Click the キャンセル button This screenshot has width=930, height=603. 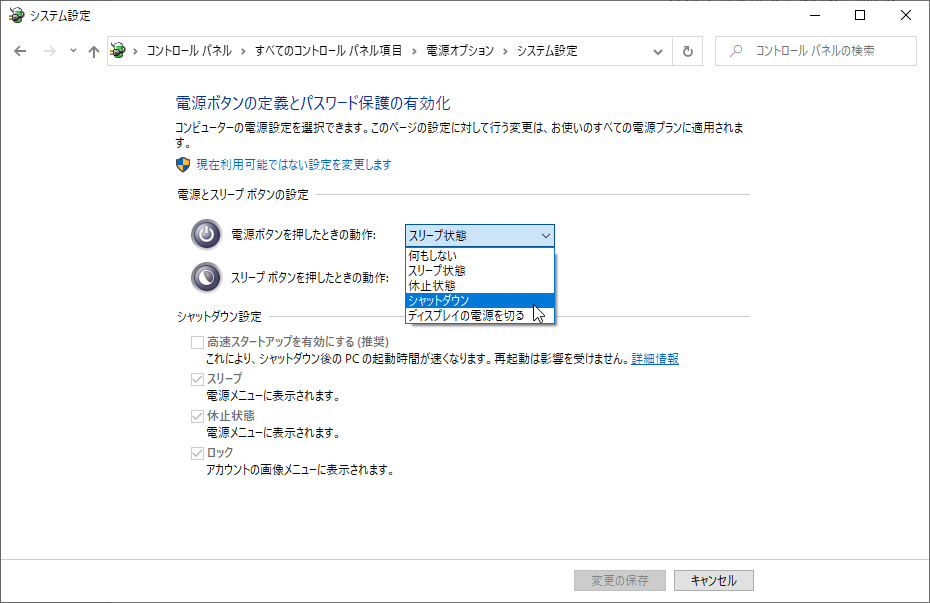pos(714,580)
